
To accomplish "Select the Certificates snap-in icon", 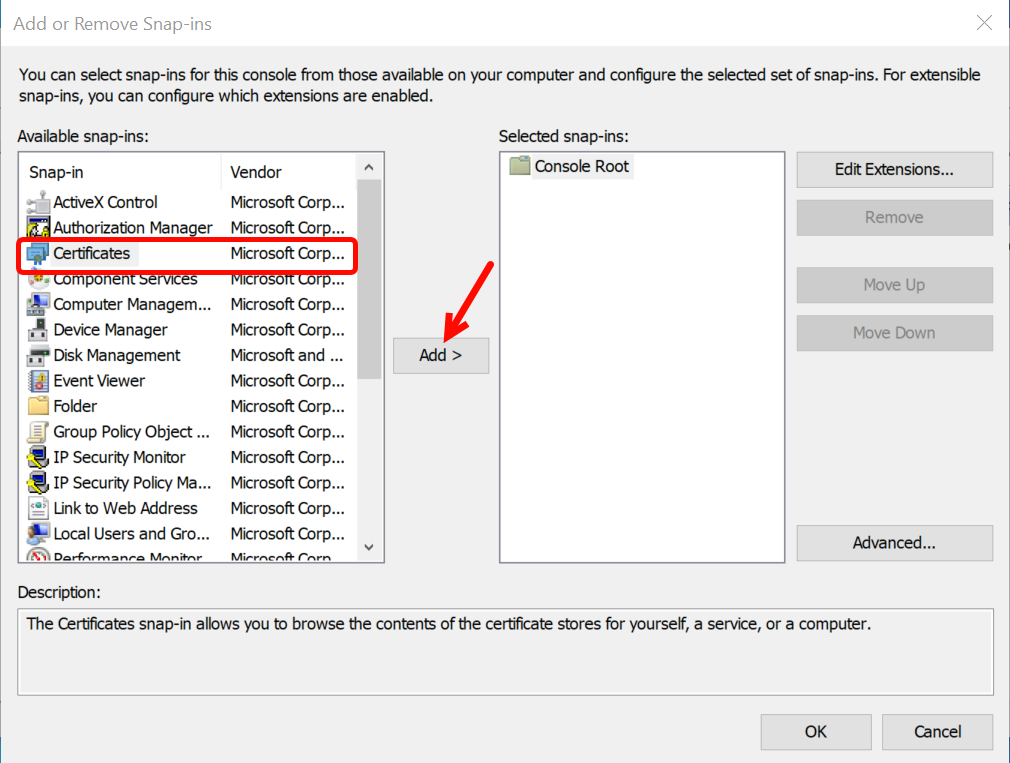I will click(38, 254).
